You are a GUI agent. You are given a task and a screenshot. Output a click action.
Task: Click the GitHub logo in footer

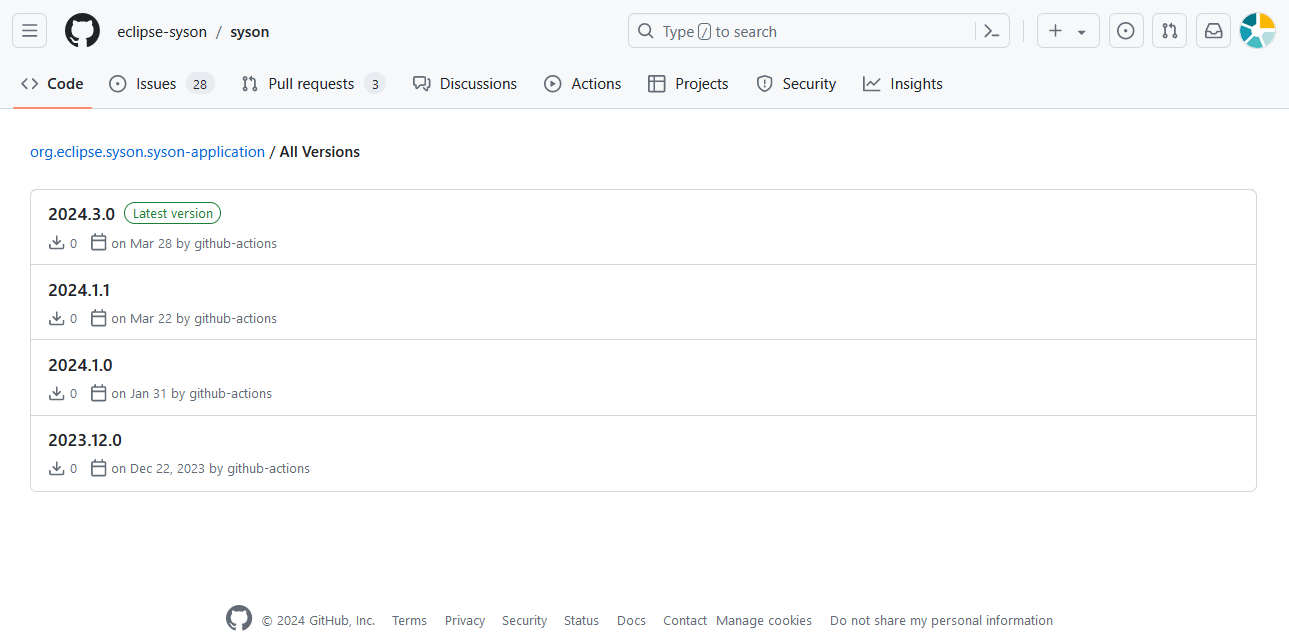pos(239,619)
